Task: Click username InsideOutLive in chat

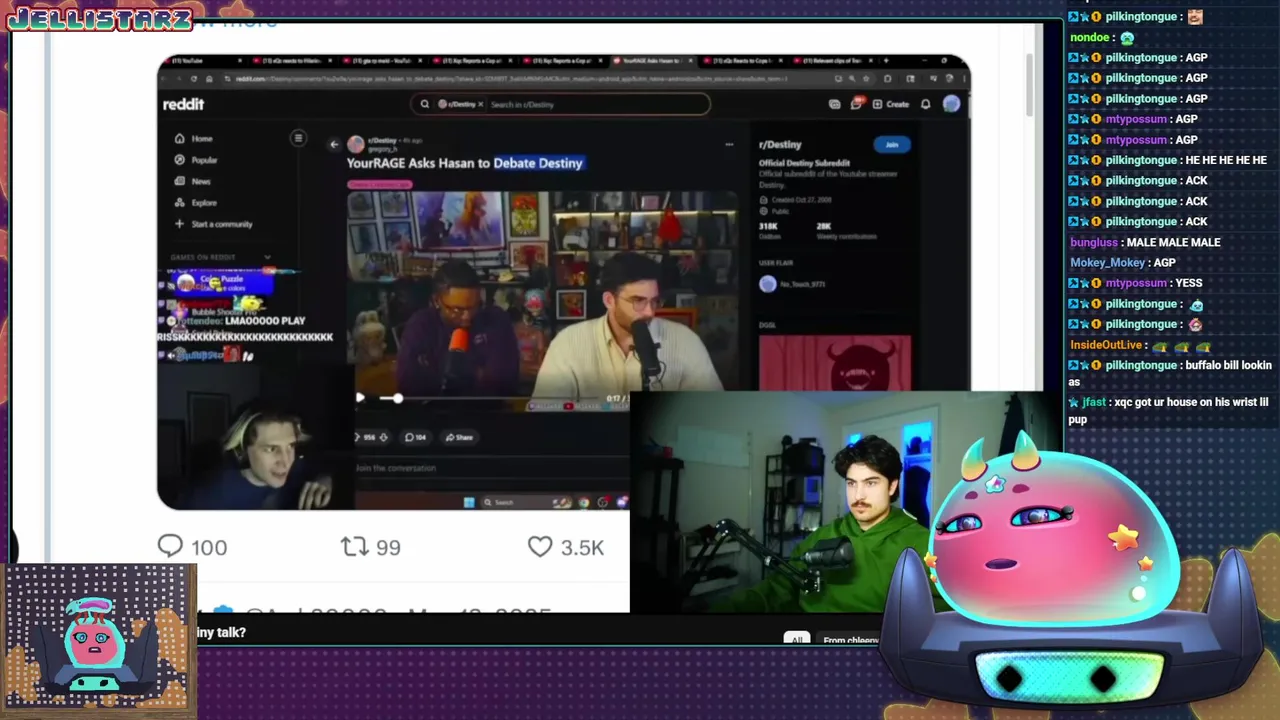Action: 1106,344
